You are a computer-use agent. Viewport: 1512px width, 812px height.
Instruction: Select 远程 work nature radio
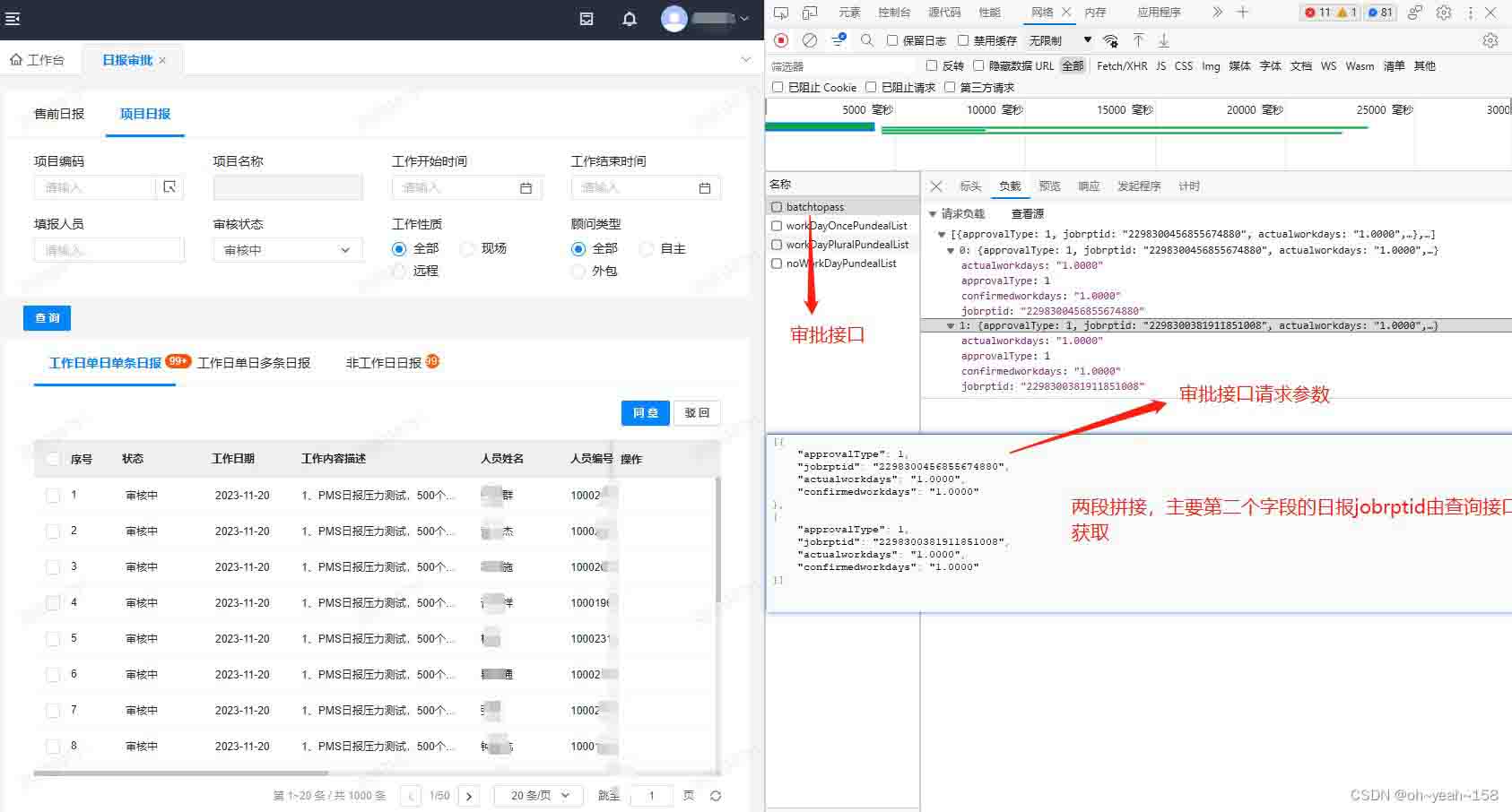pos(399,271)
